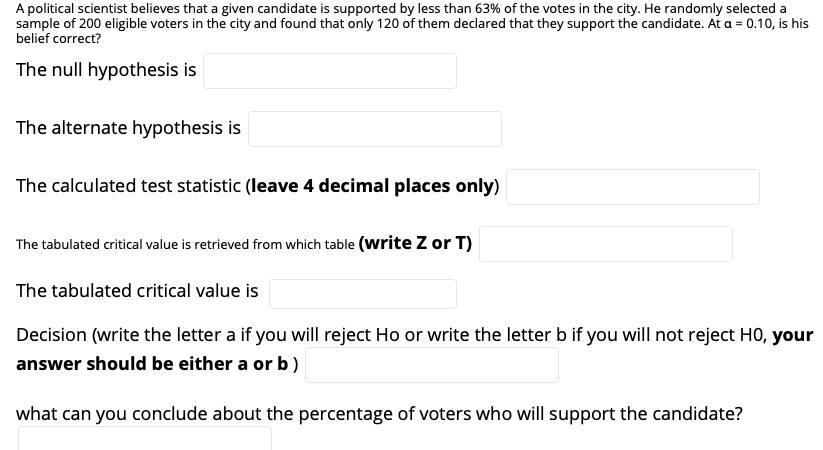Click the 'The calculated test statistic' label
This screenshot has height=450, width=823.
click(x=129, y=186)
